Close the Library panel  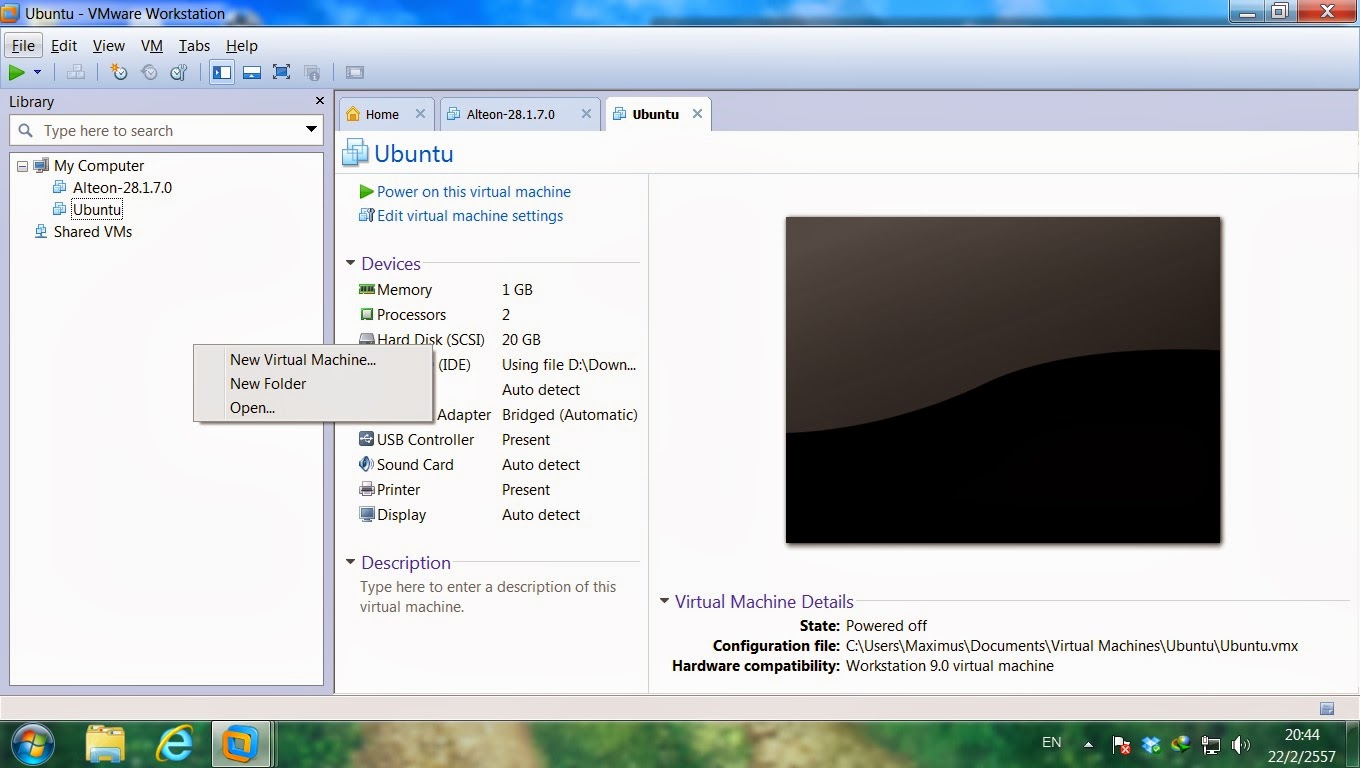click(320, 101)
